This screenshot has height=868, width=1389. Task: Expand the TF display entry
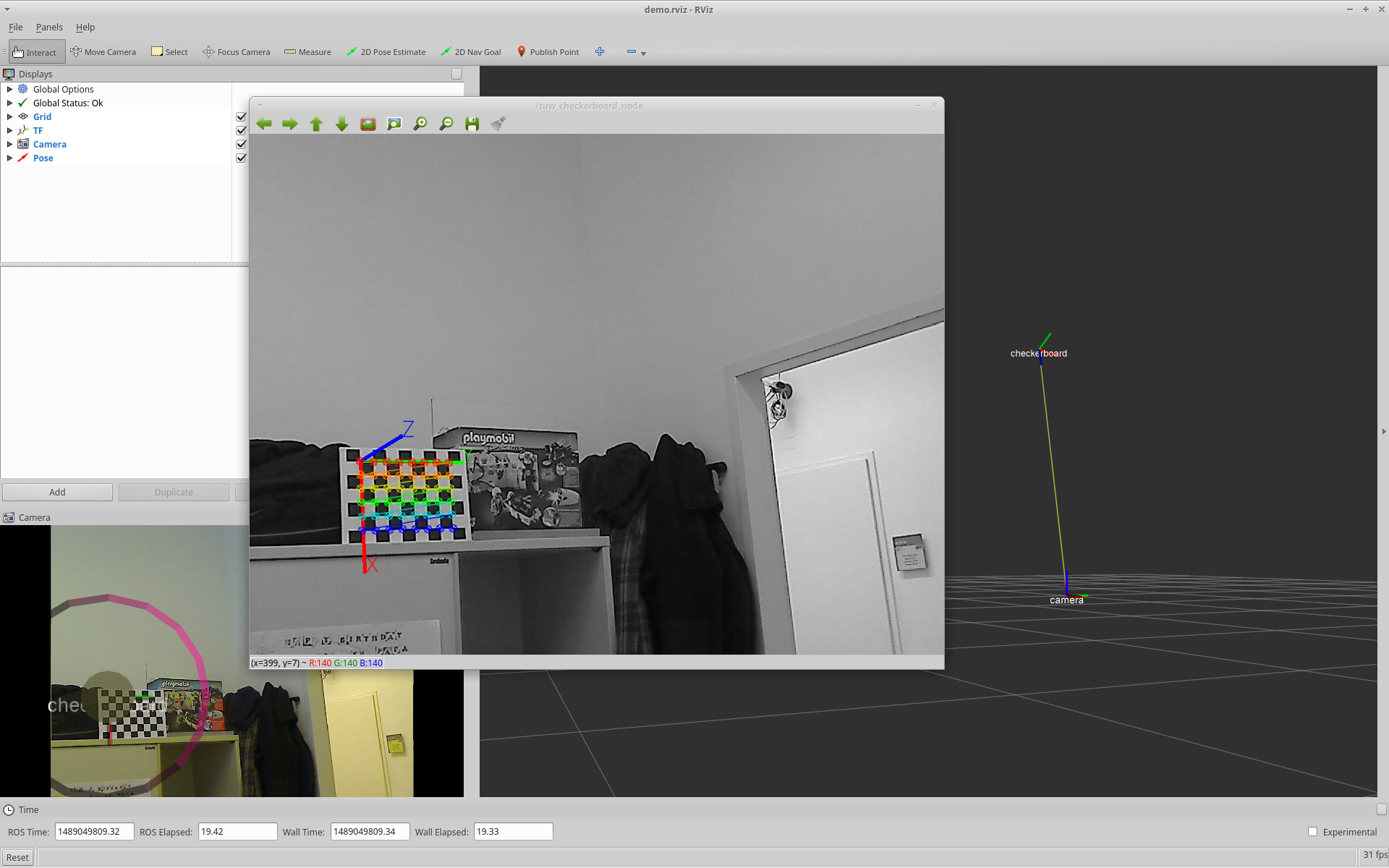(9, 131)
